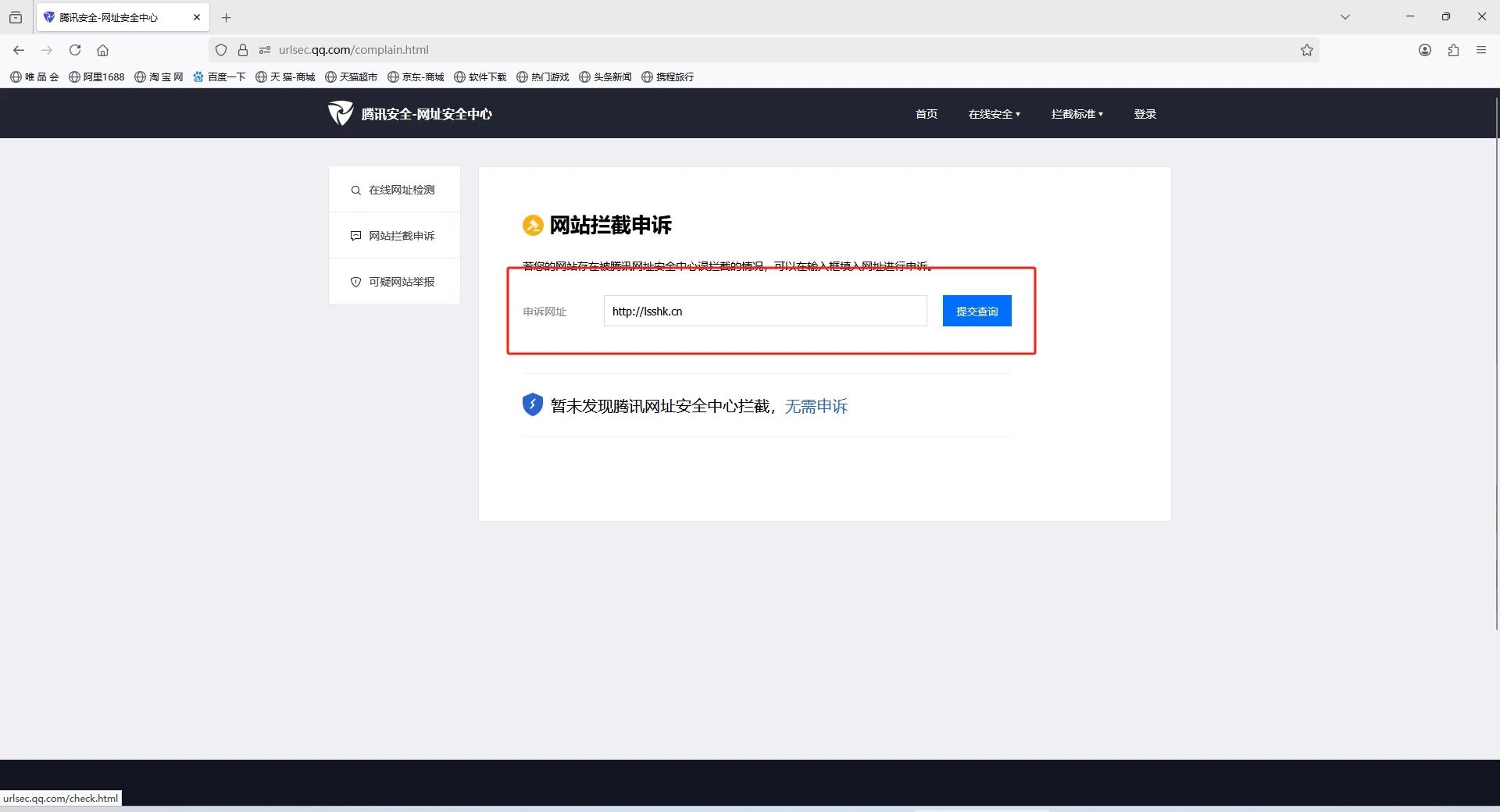This screenshot has height=812, width=1500.
Task: Open the 阿里1688 bookmark
Action: pyautogui.click(x=97, y=77)
